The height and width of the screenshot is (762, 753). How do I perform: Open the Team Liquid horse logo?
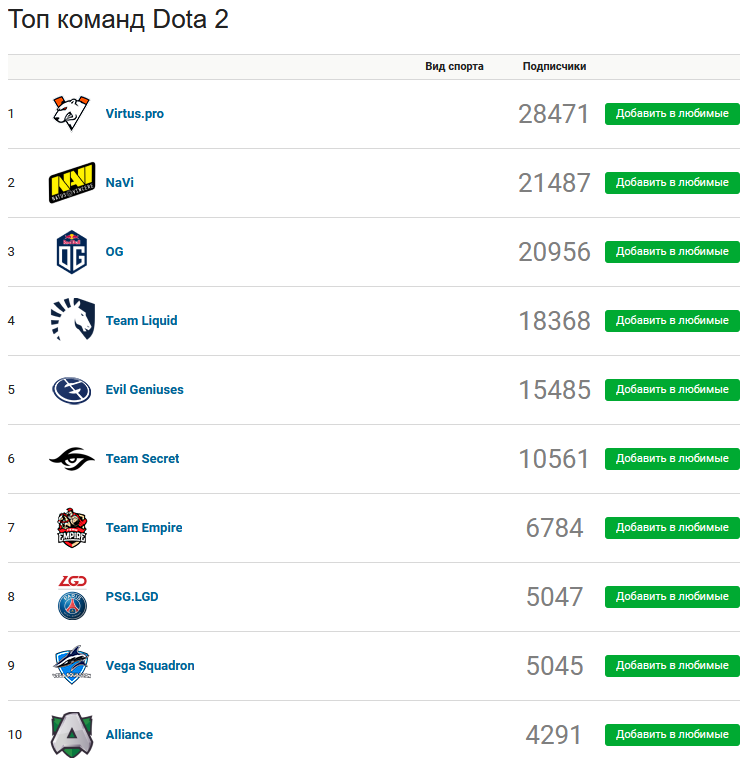(72, 319)
